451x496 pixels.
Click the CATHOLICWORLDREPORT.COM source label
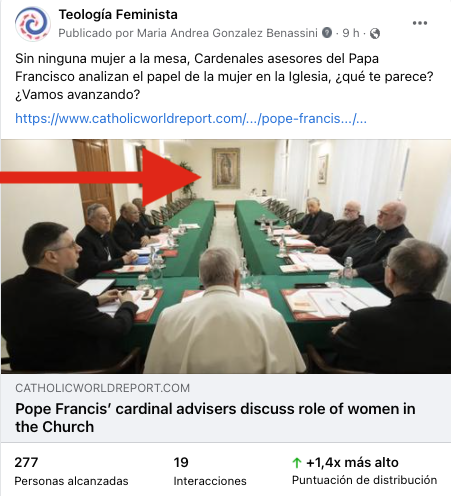(102, 388)
